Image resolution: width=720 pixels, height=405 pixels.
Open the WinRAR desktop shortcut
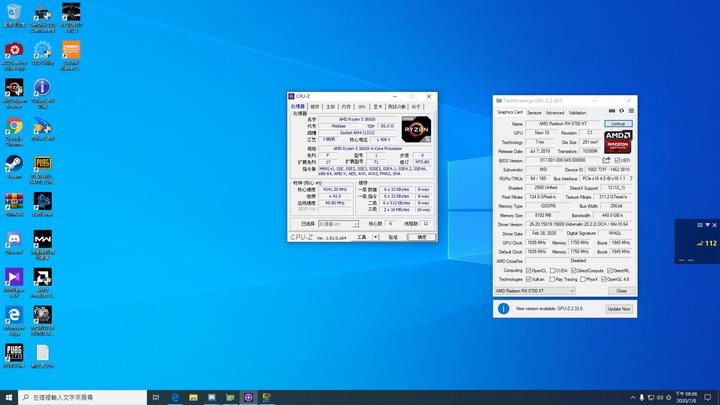pos(14,205)
